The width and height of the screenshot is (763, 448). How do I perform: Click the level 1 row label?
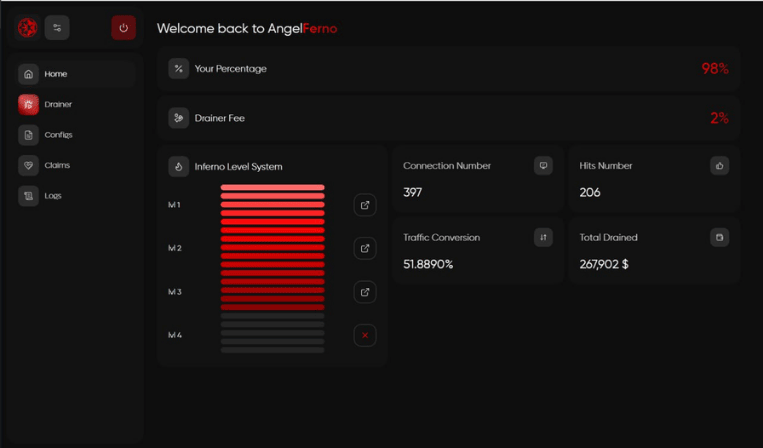[174, 205]
